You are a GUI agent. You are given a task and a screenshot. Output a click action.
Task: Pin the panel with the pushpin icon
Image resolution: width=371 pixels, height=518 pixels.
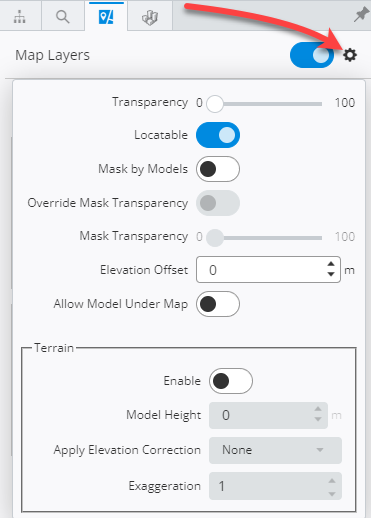(361, 15)
